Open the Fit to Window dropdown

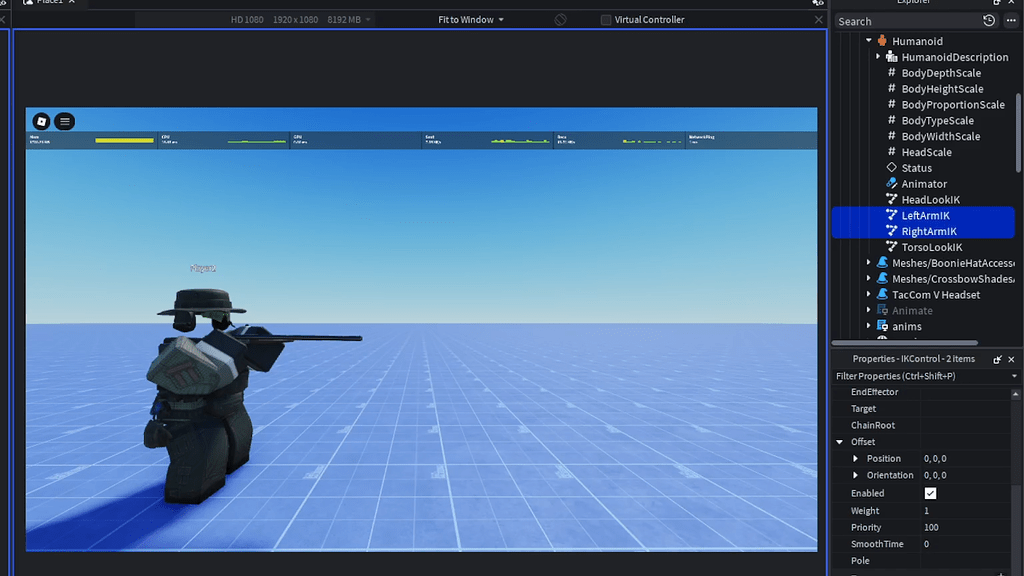pyautogui.click(x=471, y=20)
